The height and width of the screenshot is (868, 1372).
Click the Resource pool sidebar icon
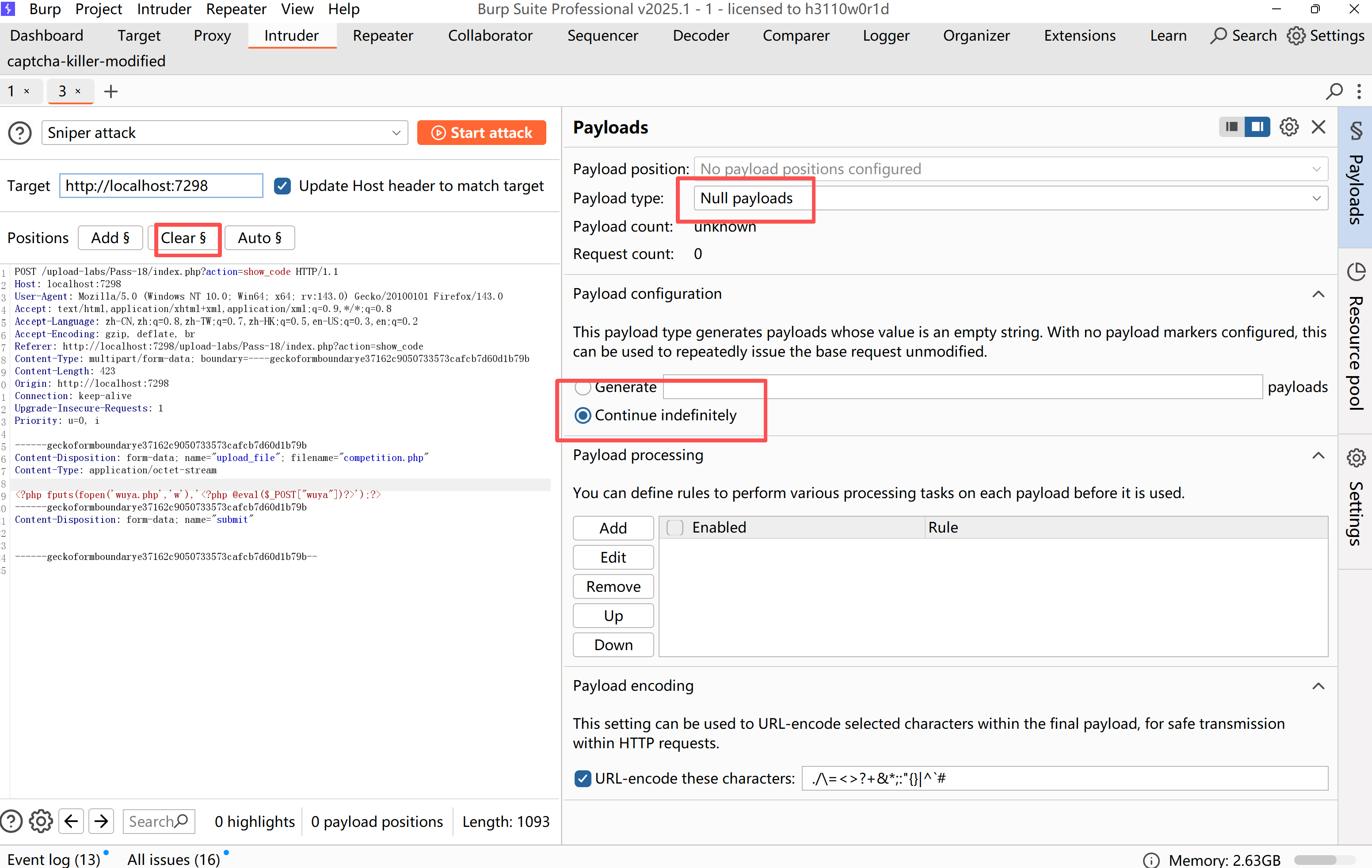(x=1356, y=272)
